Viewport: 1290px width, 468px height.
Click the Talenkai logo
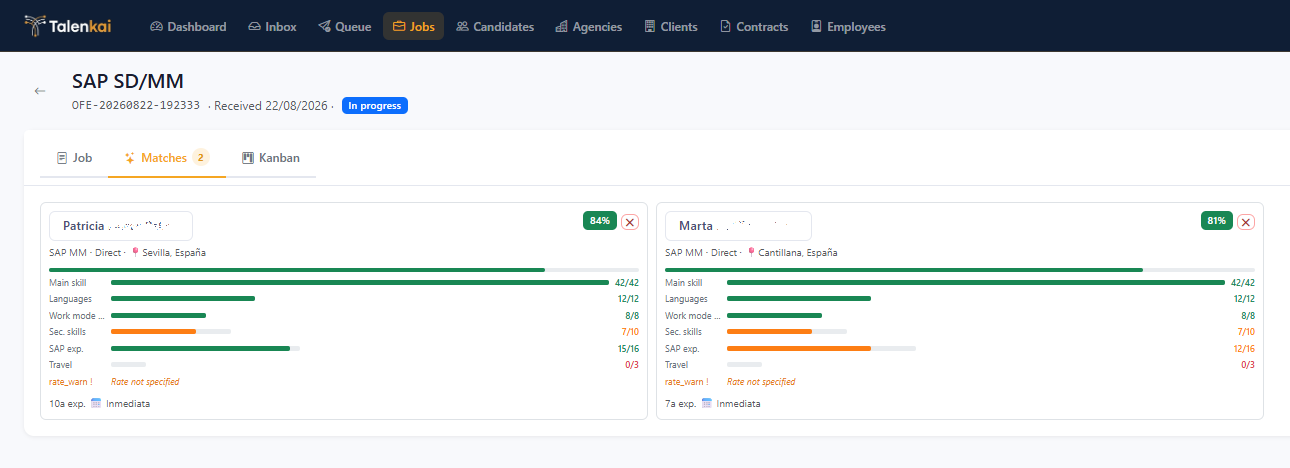[68, 25]
